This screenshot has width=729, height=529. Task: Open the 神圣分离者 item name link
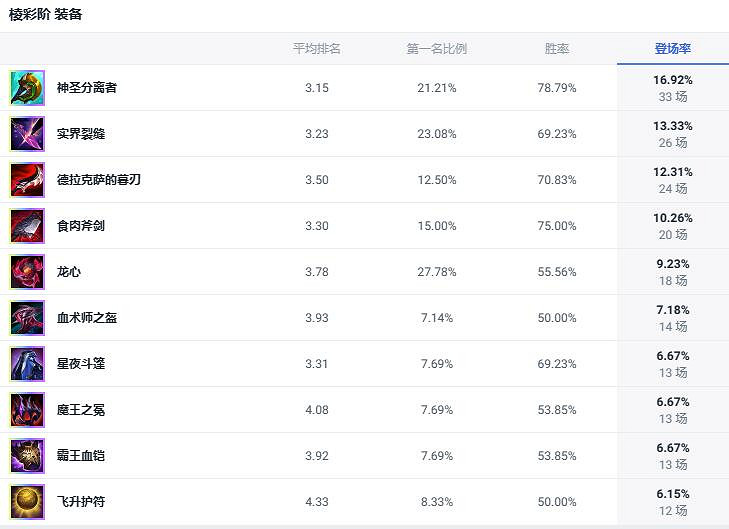[x=86, y=88]
